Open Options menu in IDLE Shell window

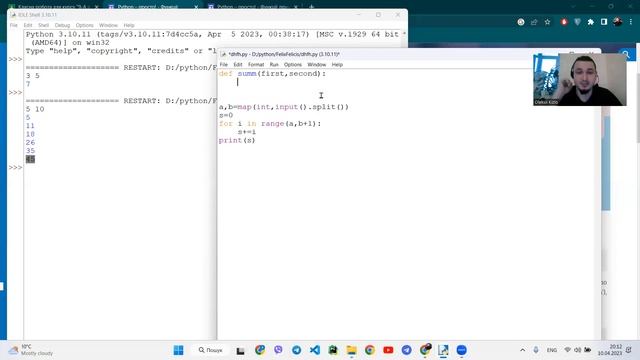coord(84,25)
